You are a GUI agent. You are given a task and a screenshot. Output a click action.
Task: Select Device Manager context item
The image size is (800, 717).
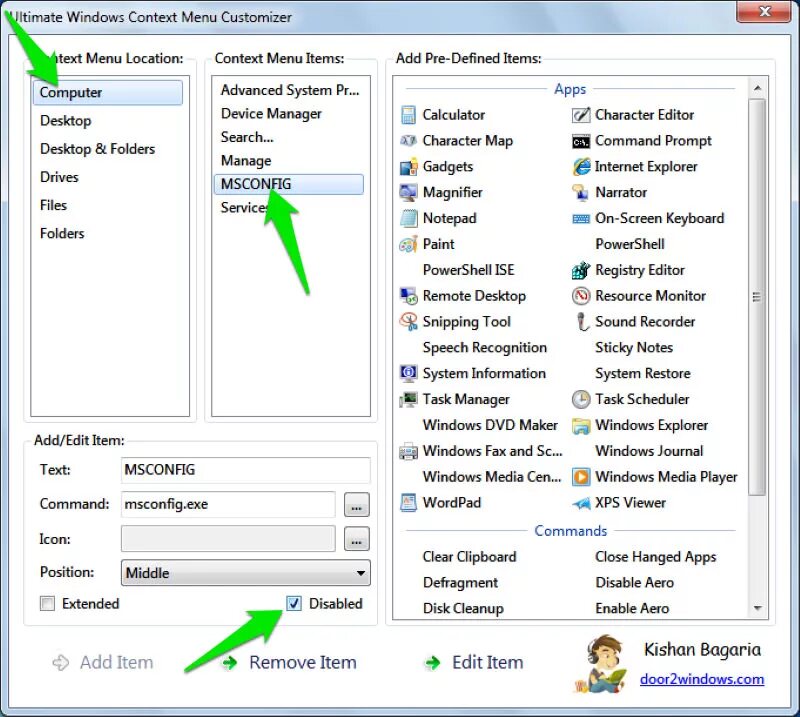click(271, 114)
